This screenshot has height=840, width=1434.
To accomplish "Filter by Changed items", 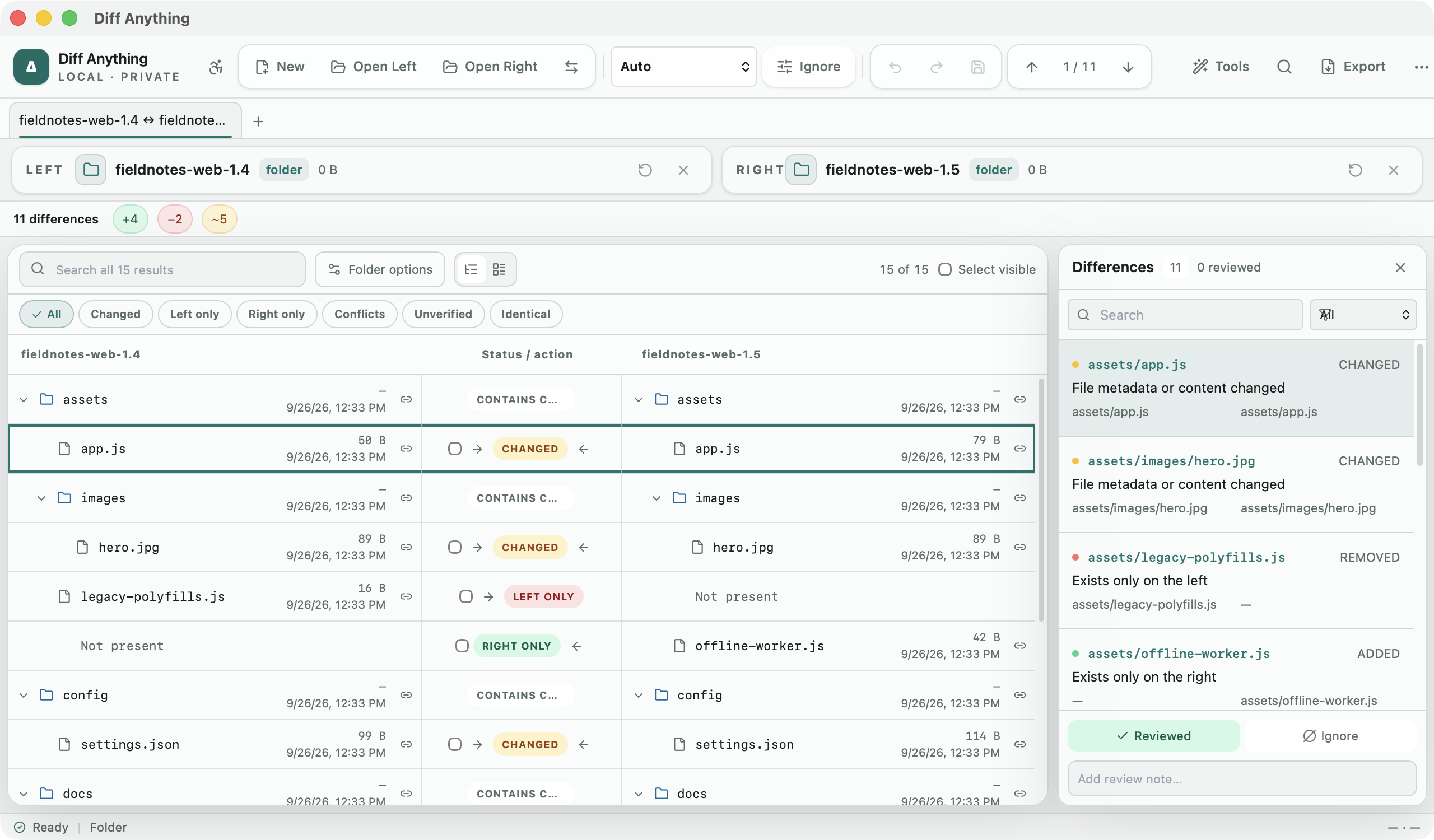I will (115, 314).
